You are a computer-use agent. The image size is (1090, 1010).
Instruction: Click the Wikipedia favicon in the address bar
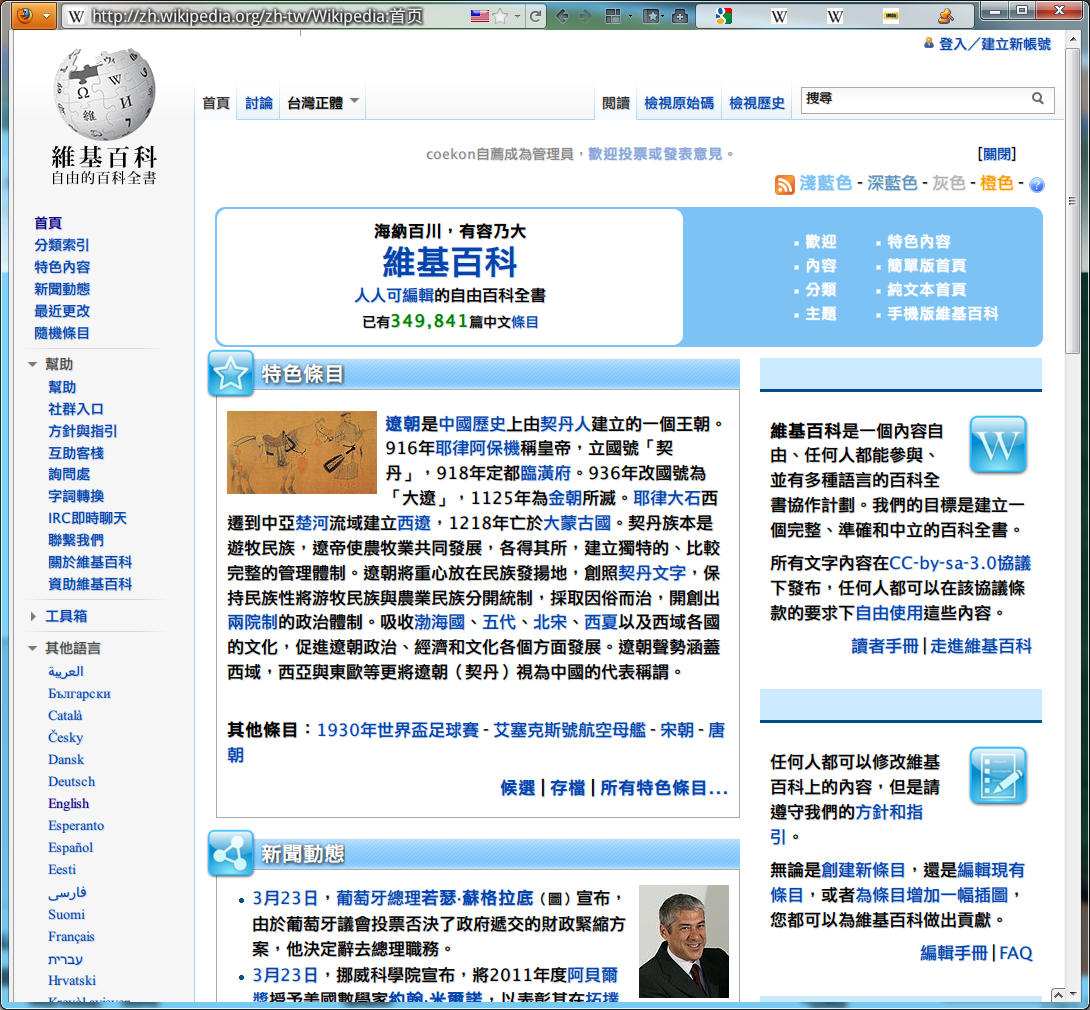pos(76,16)
